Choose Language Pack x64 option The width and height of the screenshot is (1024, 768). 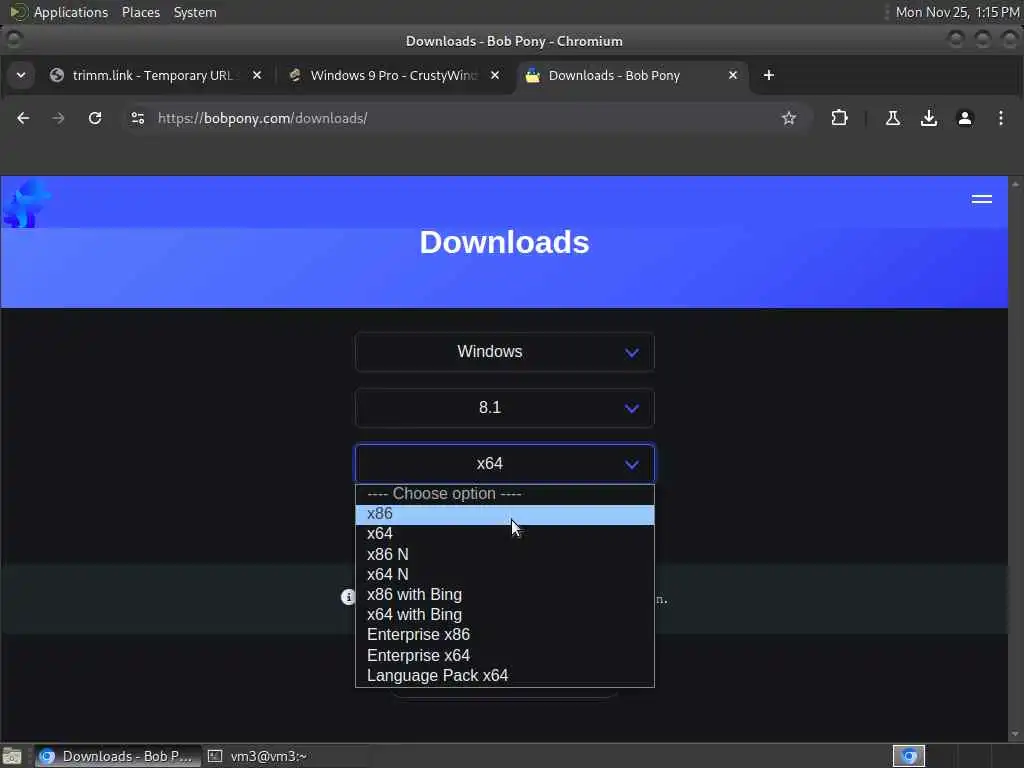(x=505, y=676)
